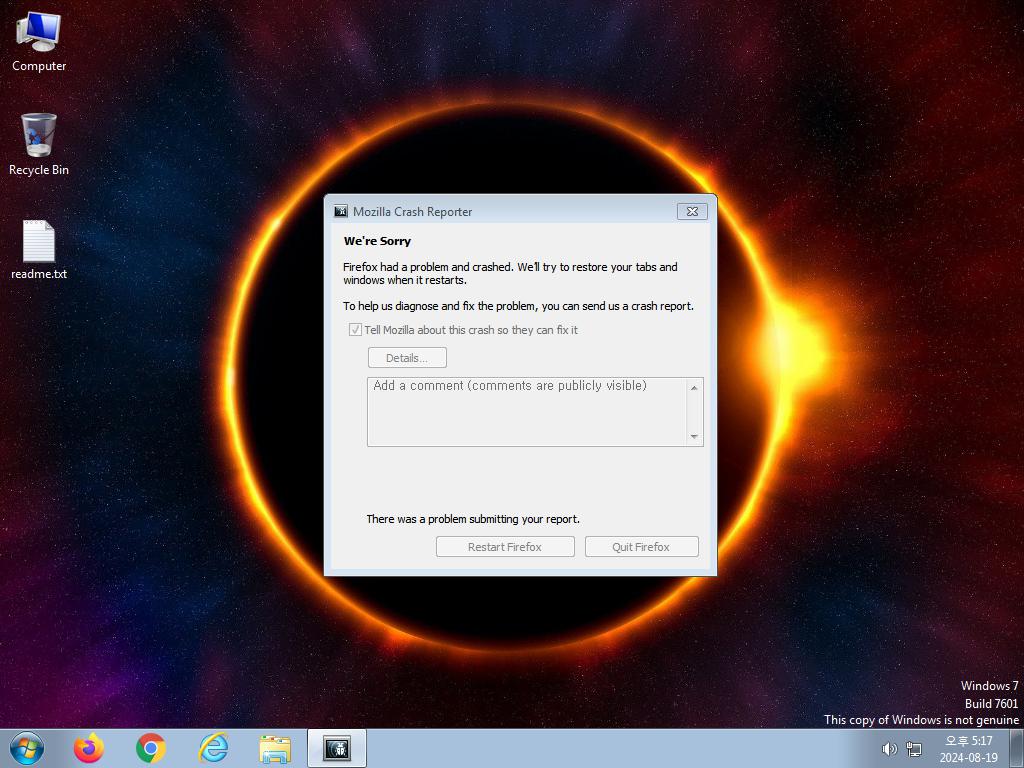The width and height of the screenshot is (1024, 768).
Task: Click the Crash Reporter taskbar button
Action: coord(337,748)
